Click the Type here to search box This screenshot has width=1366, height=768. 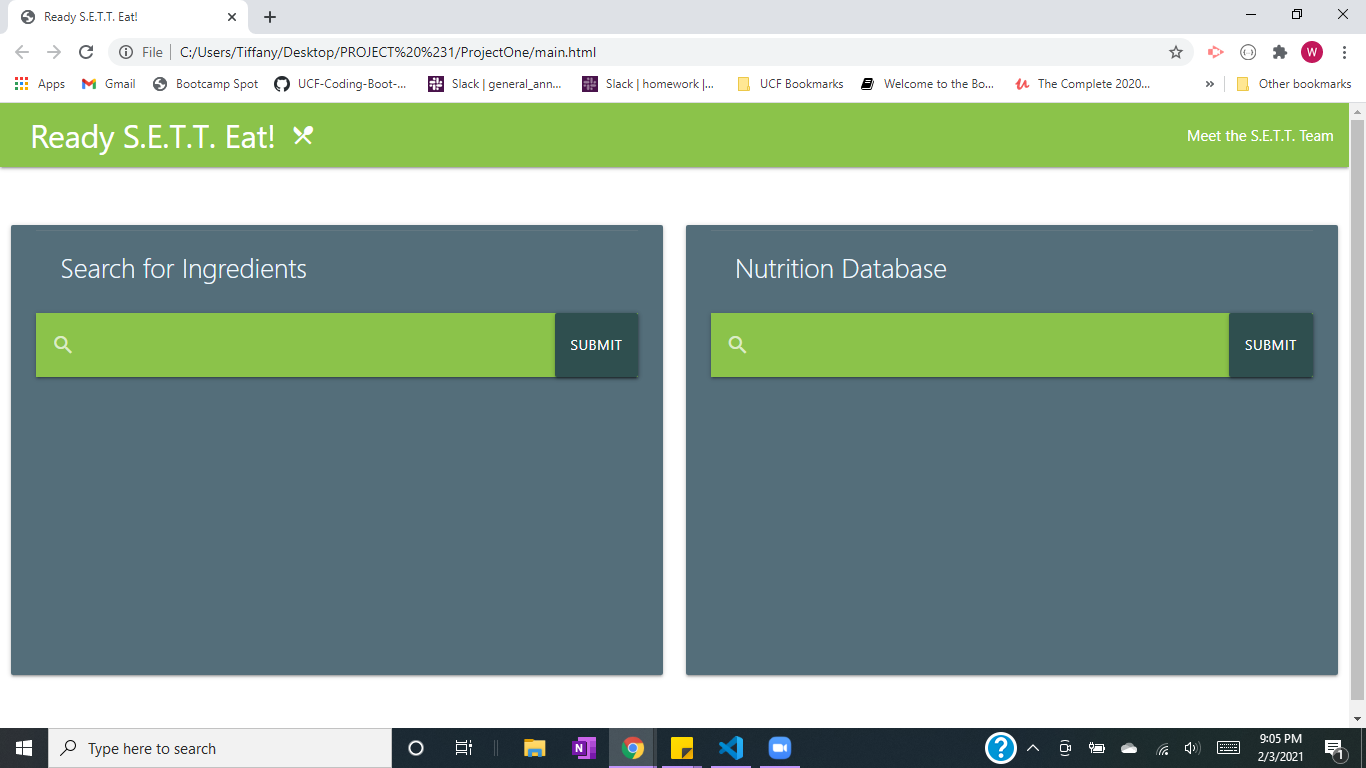220,748
